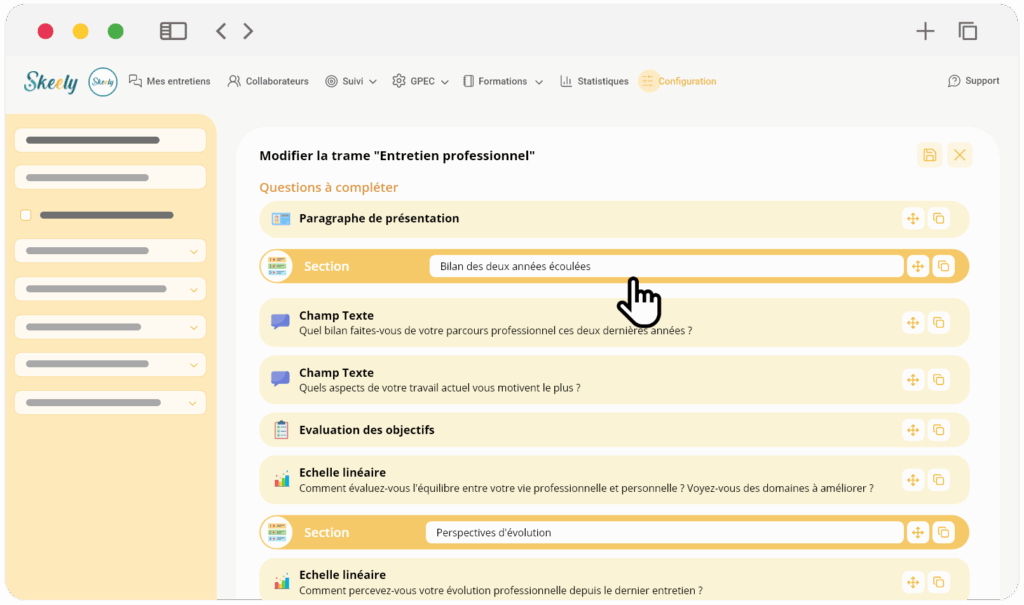Go back with the browser left arrow
The image size is (1024, 605).
coord(221,31)
